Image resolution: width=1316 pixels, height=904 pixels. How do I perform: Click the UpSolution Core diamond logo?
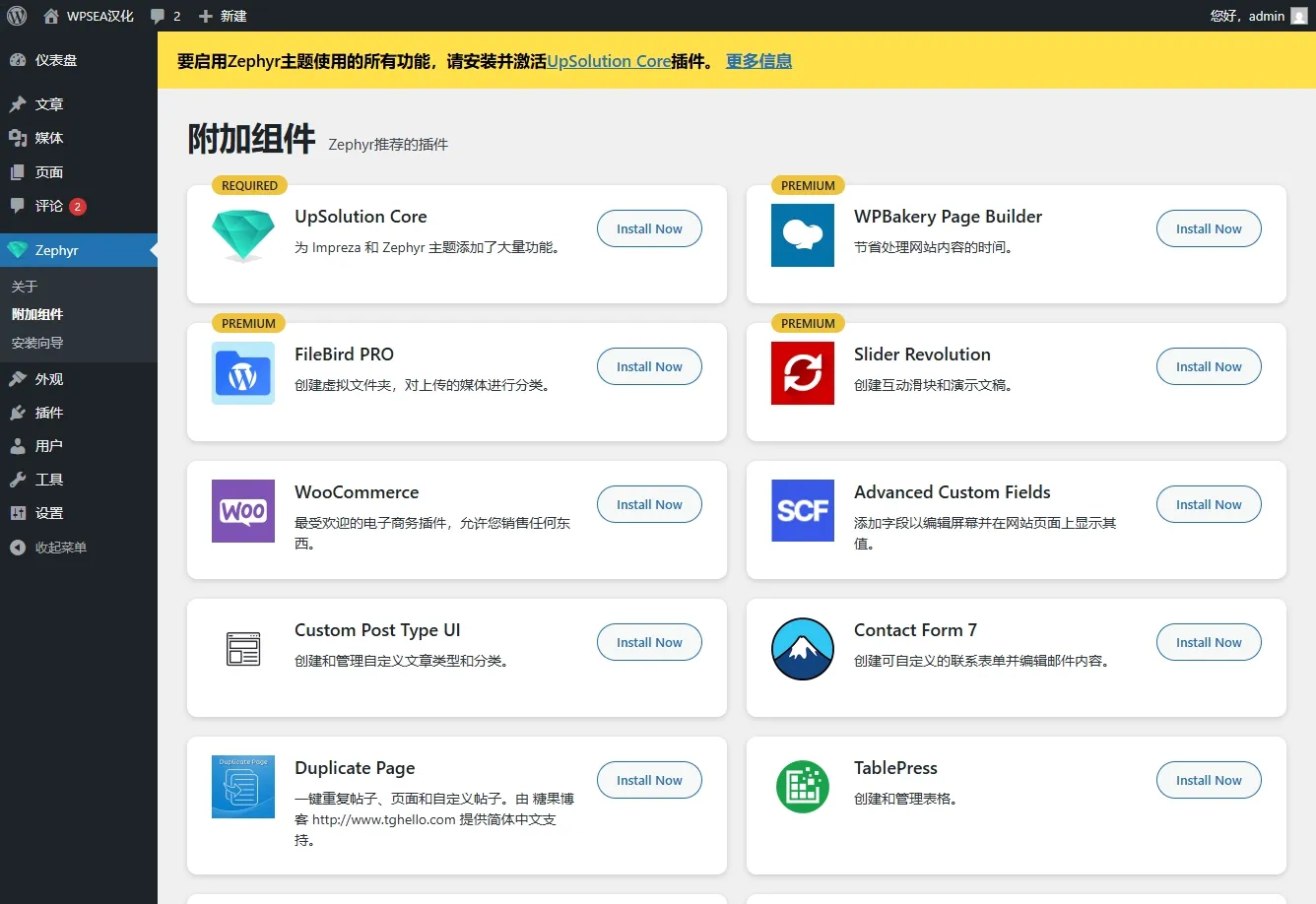point(243,235)
